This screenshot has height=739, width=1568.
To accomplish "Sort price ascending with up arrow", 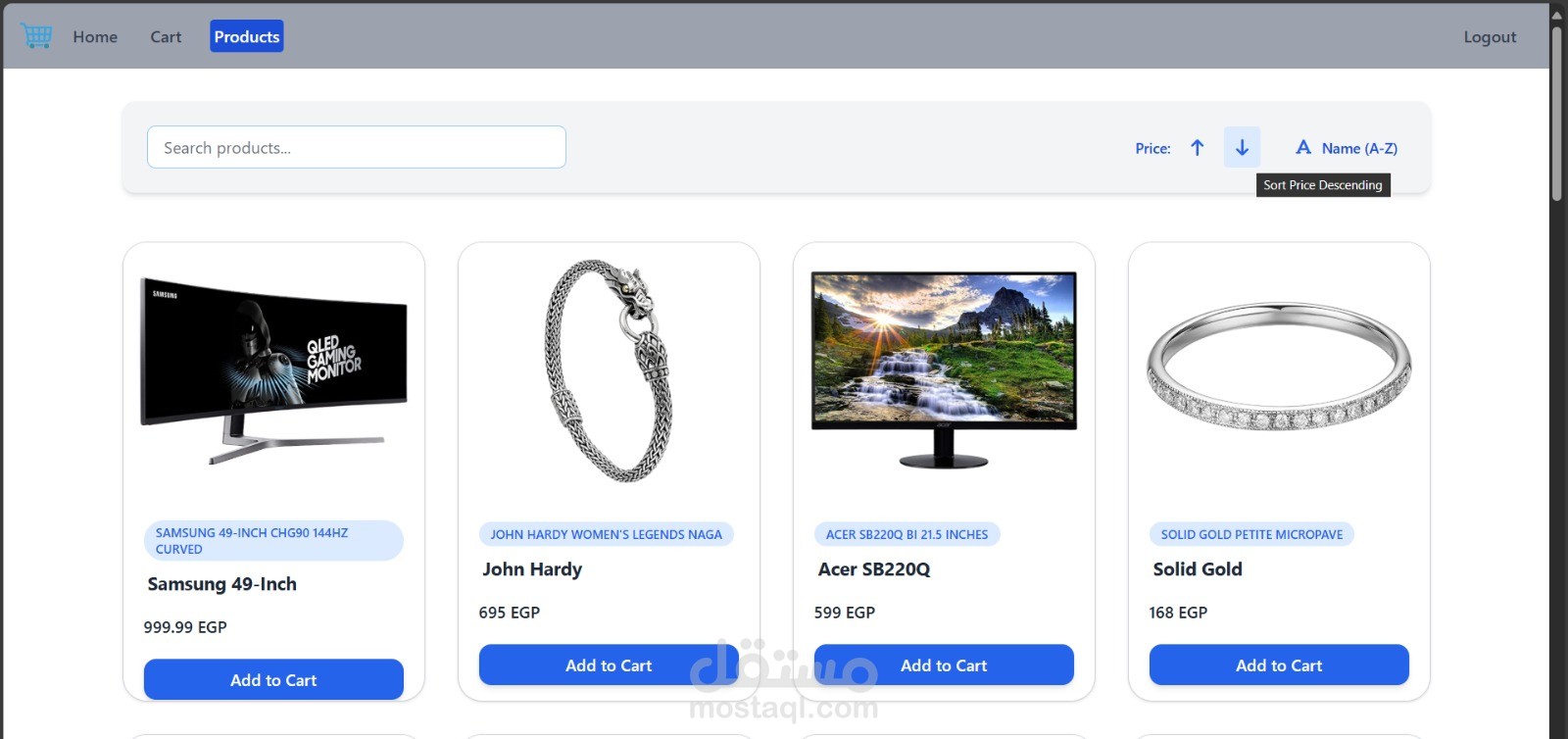I will 1197,148.
